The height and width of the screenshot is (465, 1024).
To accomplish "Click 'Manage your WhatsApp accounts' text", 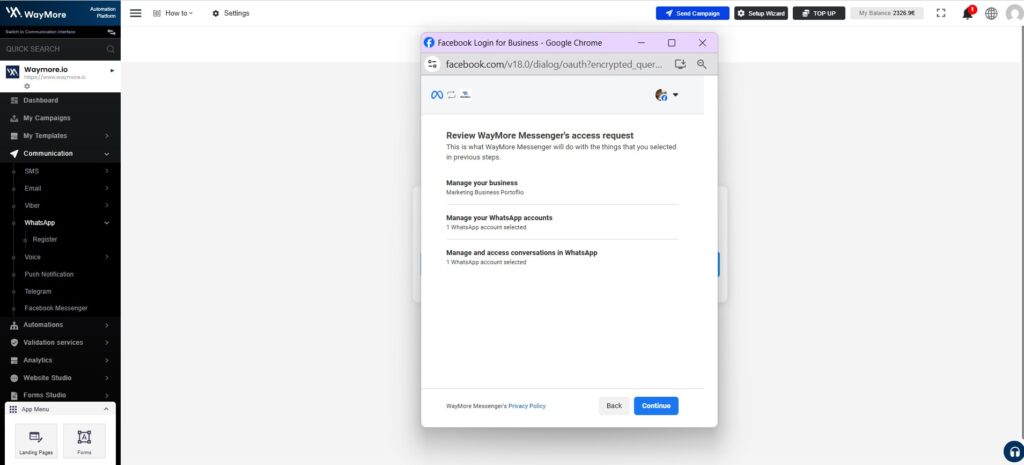I will [499, 217].
